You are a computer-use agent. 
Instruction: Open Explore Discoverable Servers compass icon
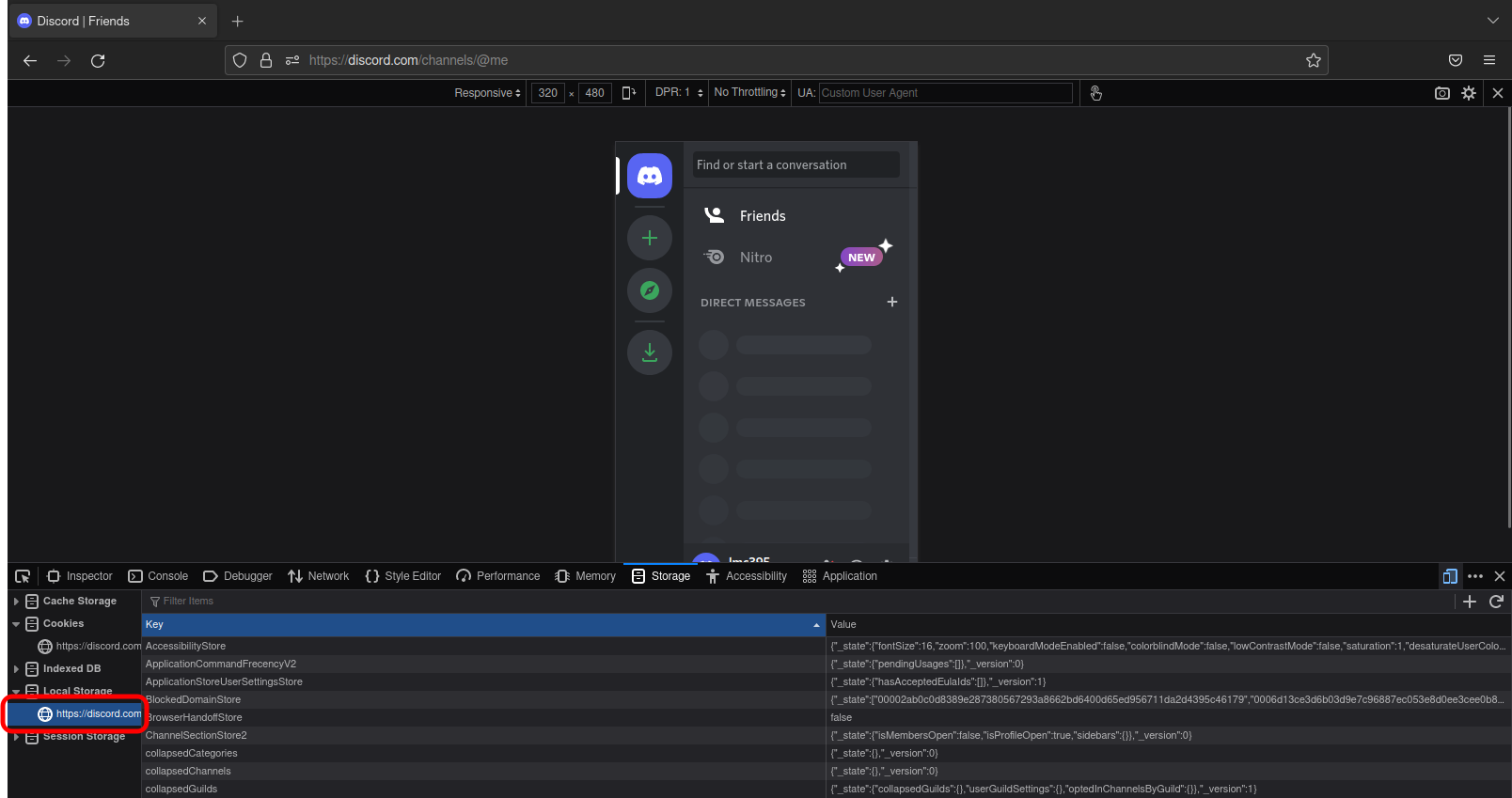(x=649, y=290)
